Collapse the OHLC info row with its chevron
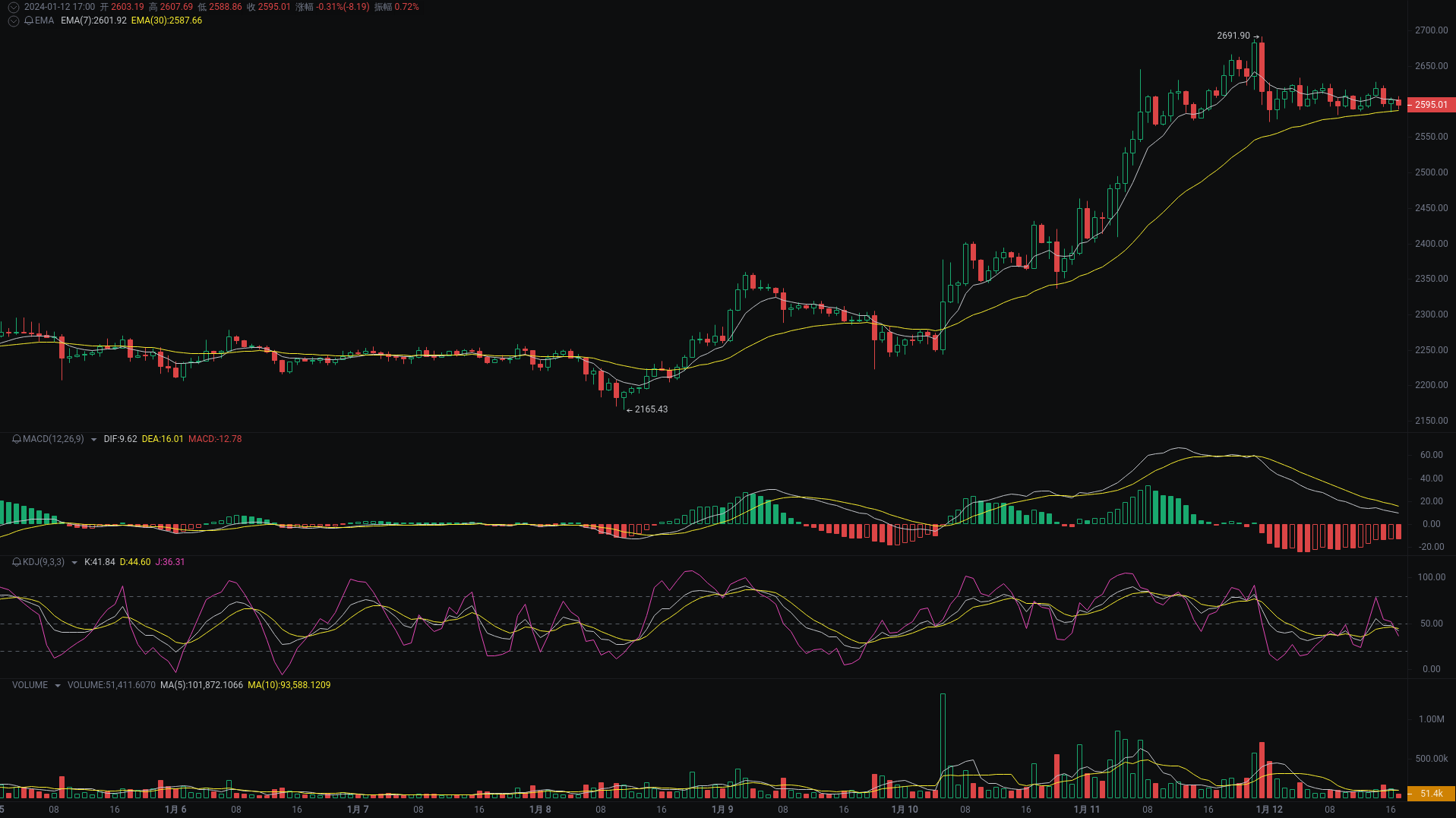The height and width of the screenshot is (818, 1456). [13, 7]
